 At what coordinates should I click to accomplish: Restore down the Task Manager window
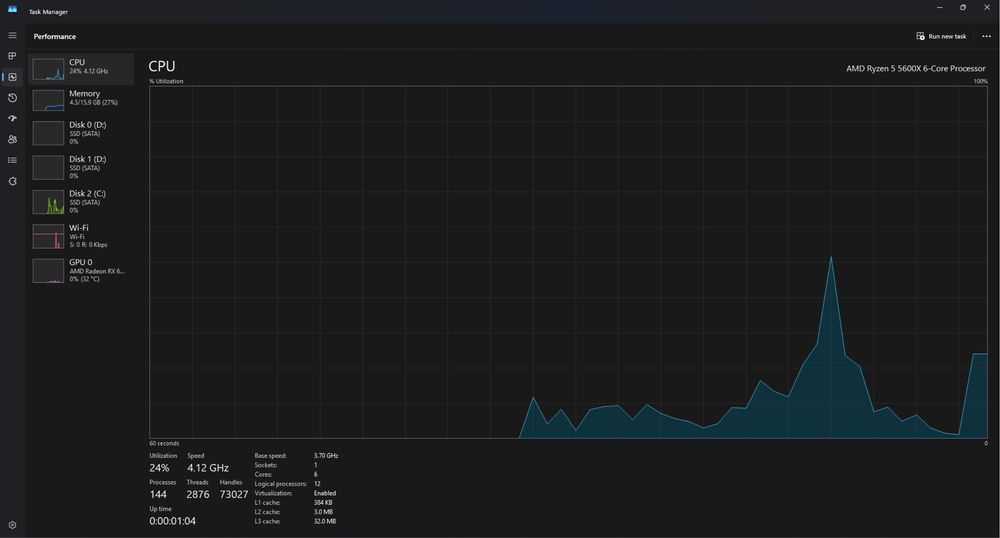[963, 8]
